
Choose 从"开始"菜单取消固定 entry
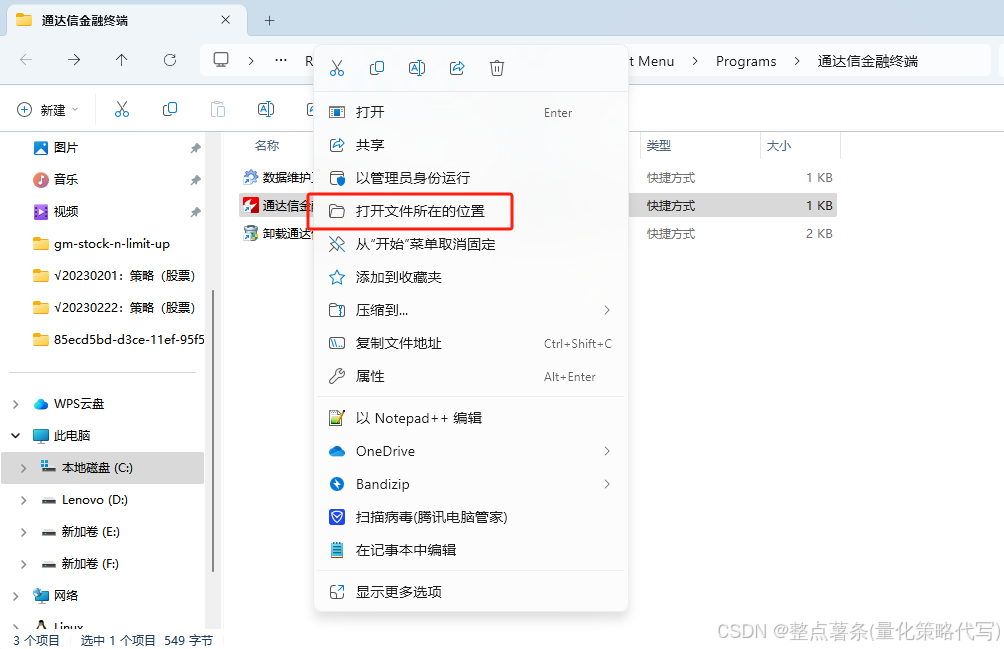point(471,244)
